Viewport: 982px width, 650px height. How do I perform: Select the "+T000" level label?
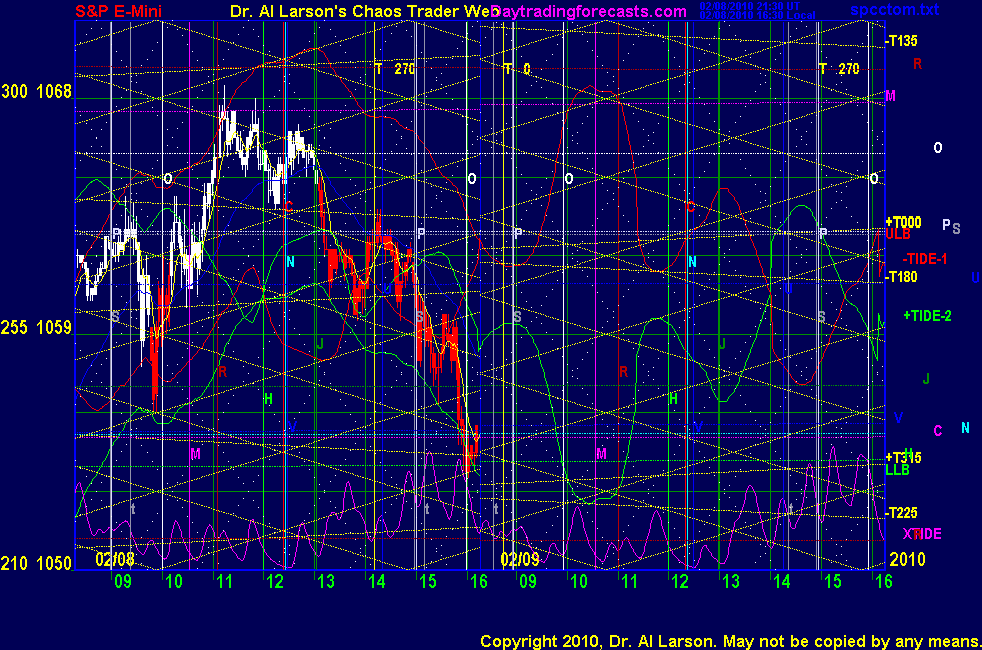(903, 222)
